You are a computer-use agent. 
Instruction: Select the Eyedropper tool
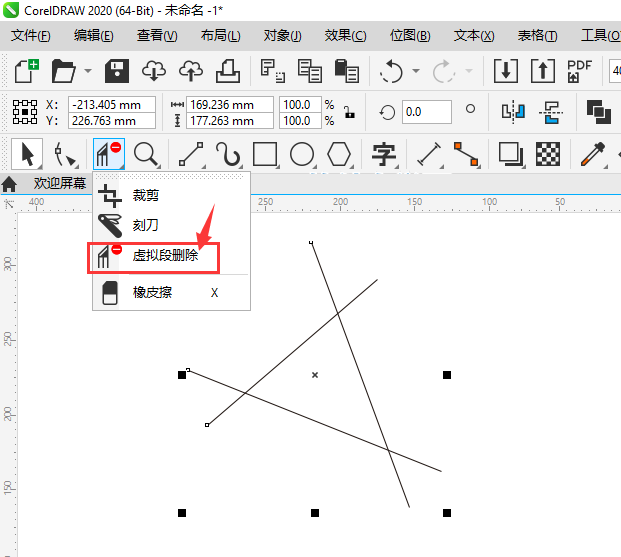click(593, 155)
